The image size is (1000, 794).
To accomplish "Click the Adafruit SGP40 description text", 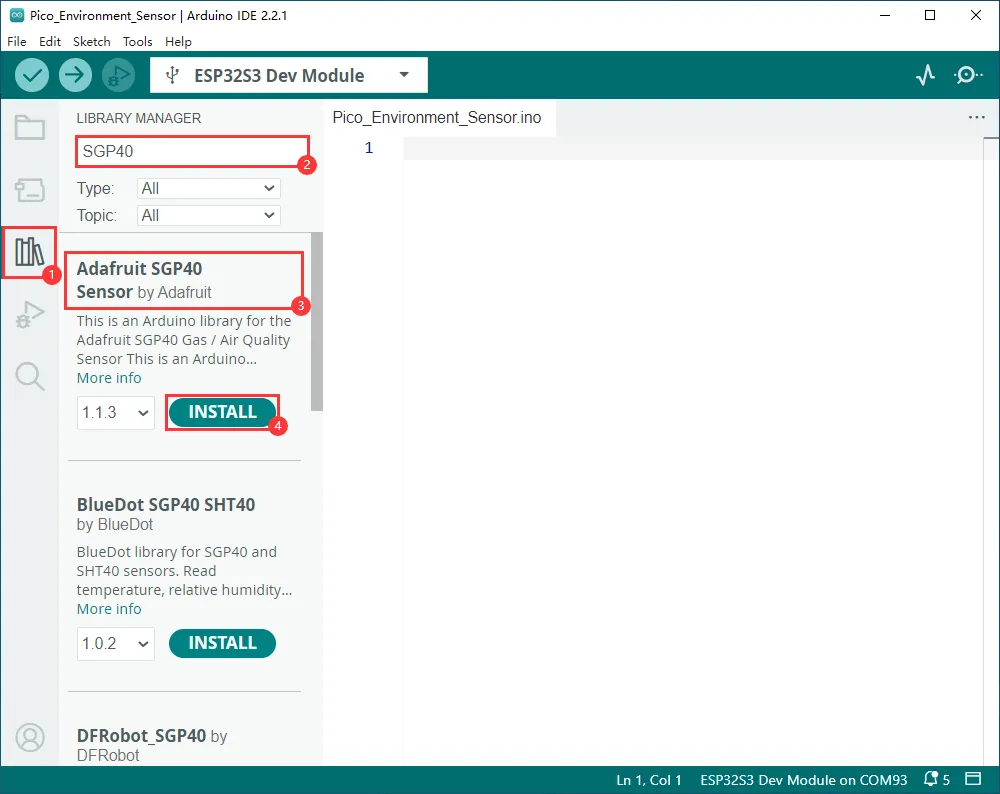I will point(184,340).
